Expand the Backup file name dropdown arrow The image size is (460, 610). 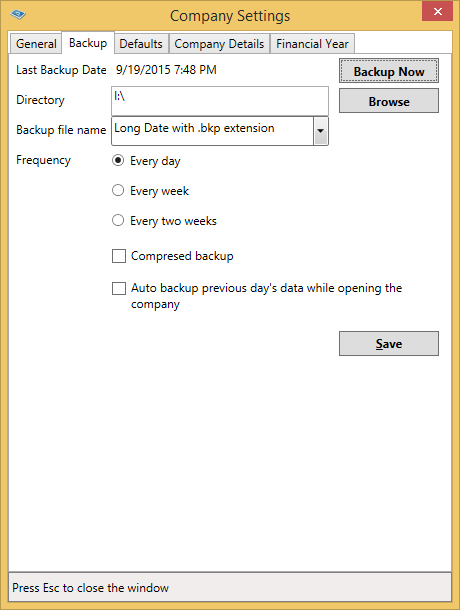point(320,131)
